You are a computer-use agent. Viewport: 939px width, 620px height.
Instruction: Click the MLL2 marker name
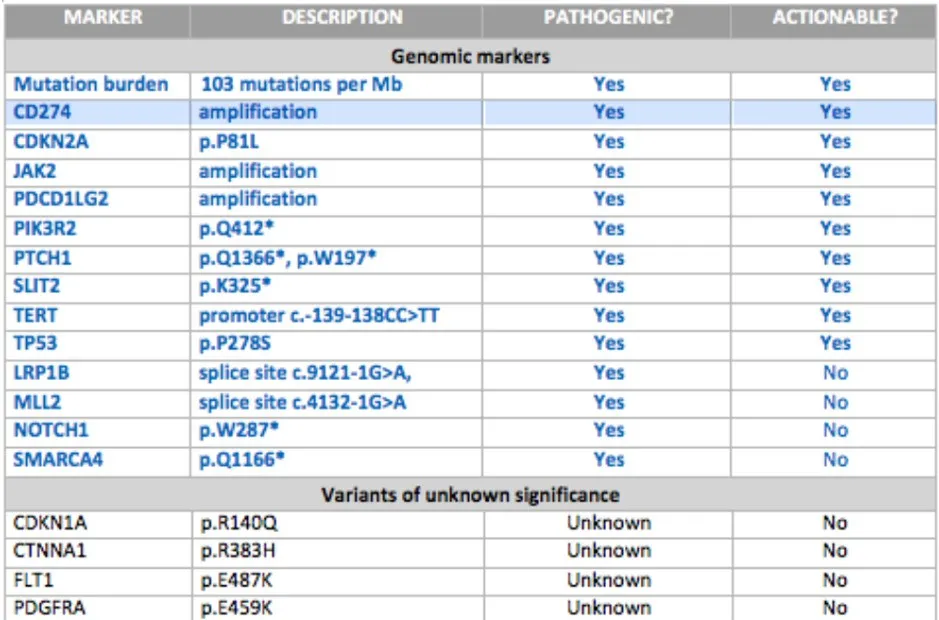(37, 402)
